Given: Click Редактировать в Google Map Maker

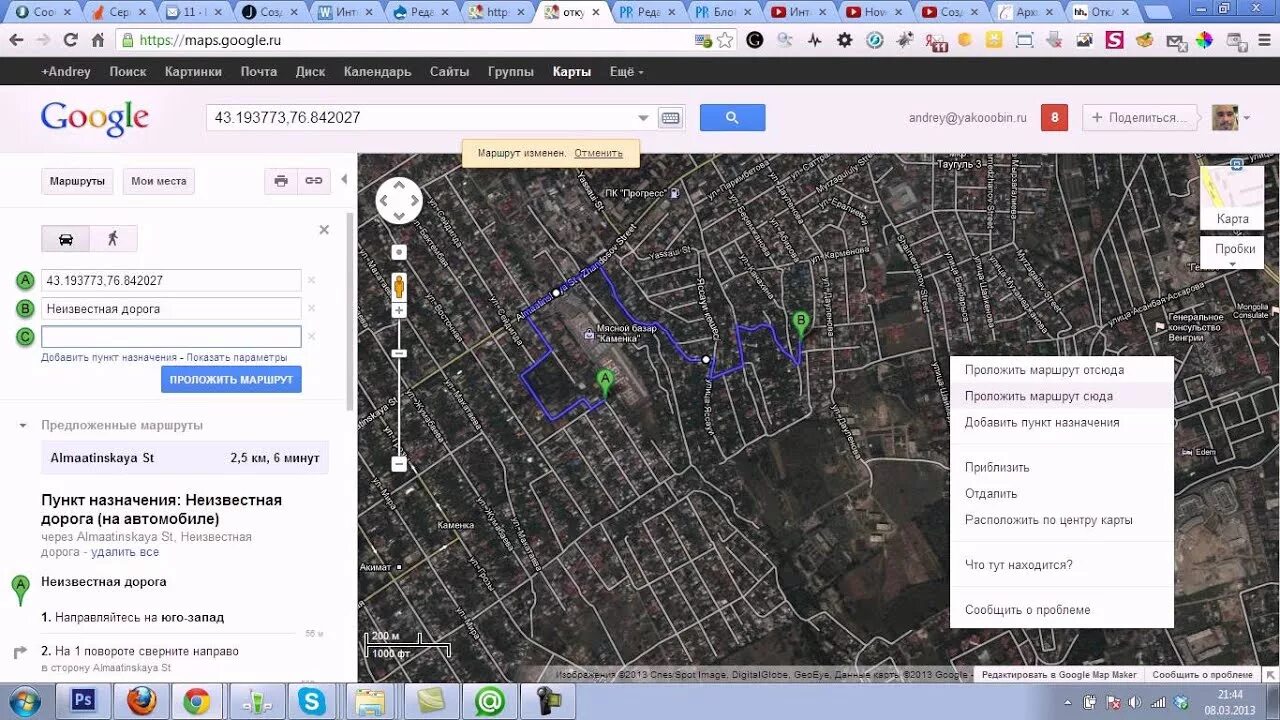Looking at the screenshot, I should click(1059, 675).
